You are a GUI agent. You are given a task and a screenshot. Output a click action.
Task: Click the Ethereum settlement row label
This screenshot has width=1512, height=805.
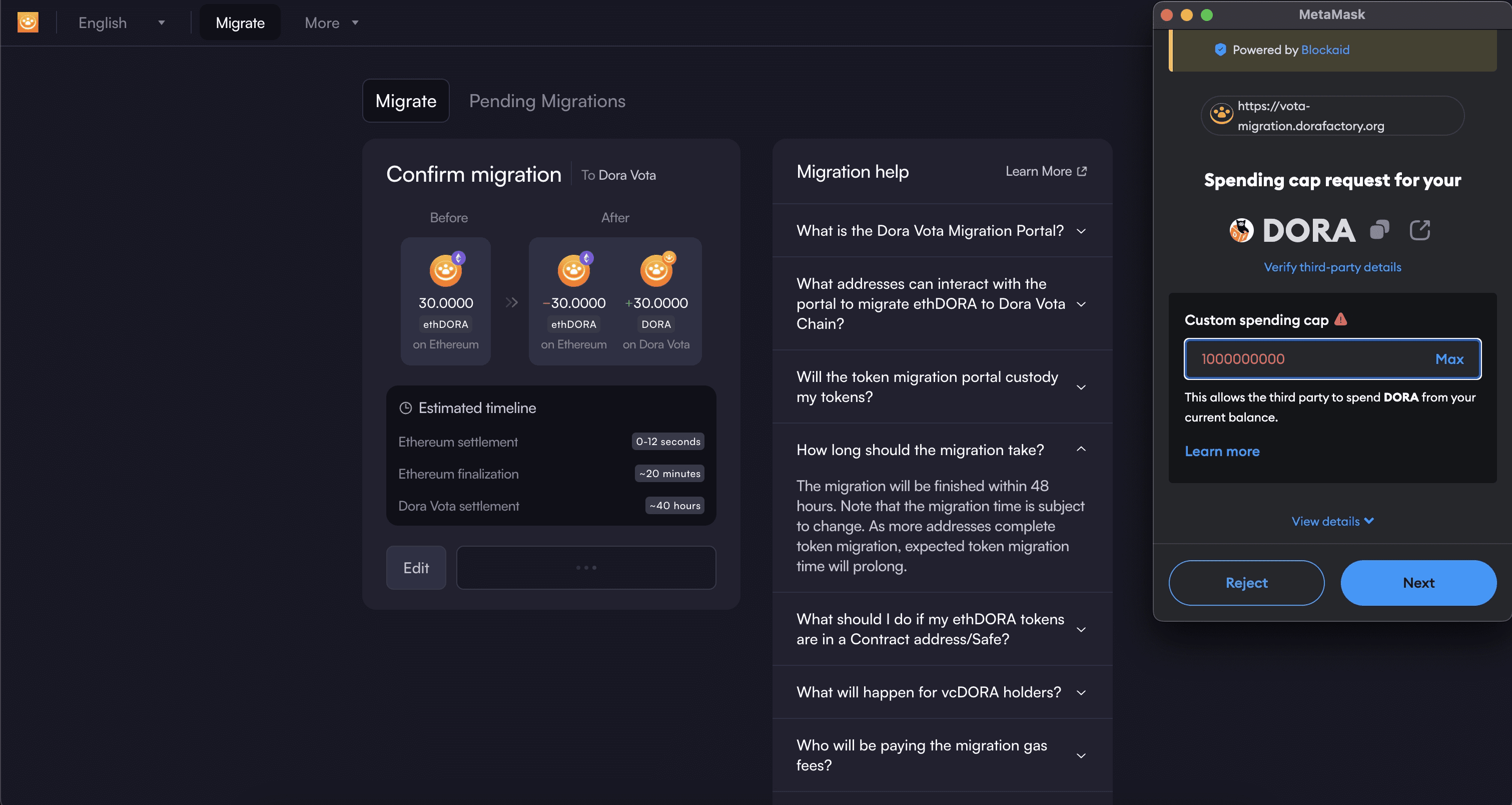pos(458,442)
